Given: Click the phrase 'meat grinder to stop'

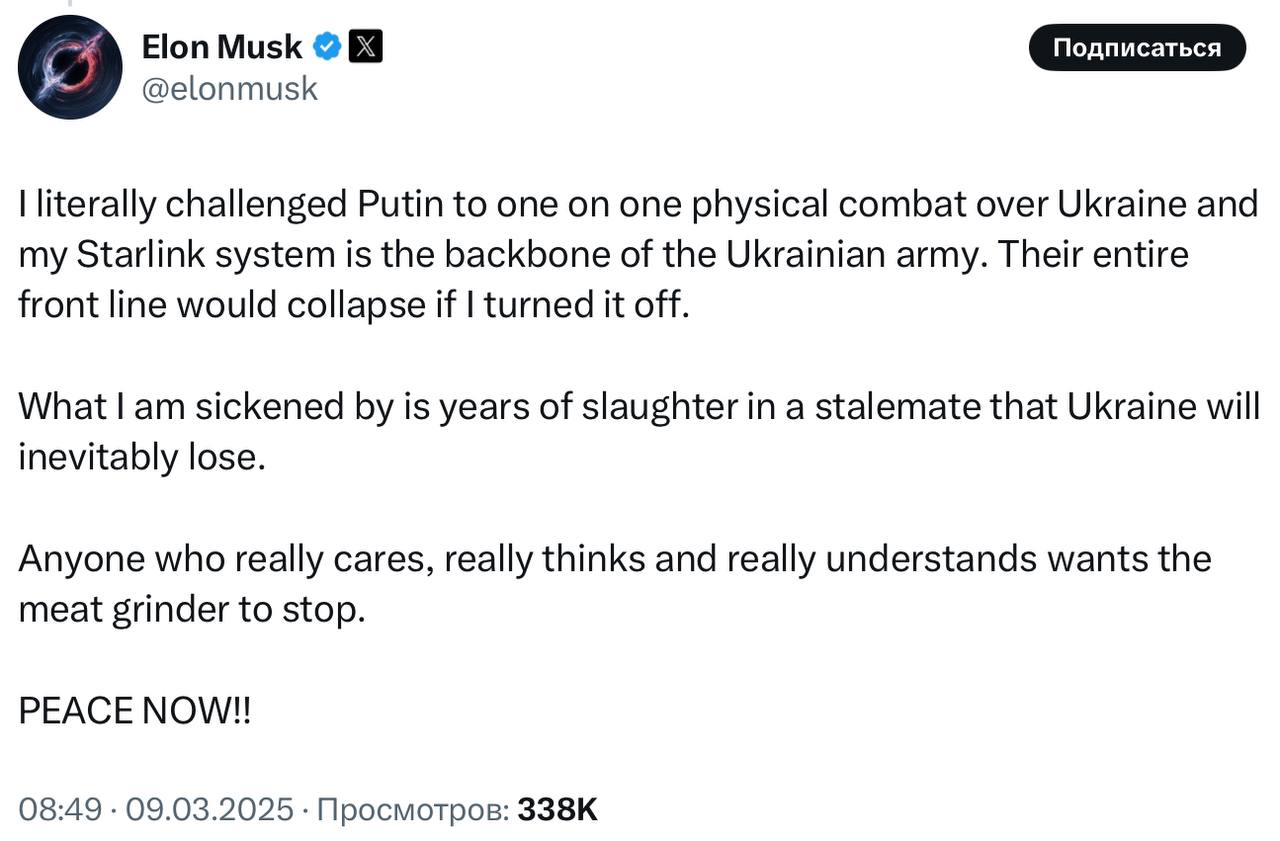Looking at the screenshot, I should click(x=191, y=609).
